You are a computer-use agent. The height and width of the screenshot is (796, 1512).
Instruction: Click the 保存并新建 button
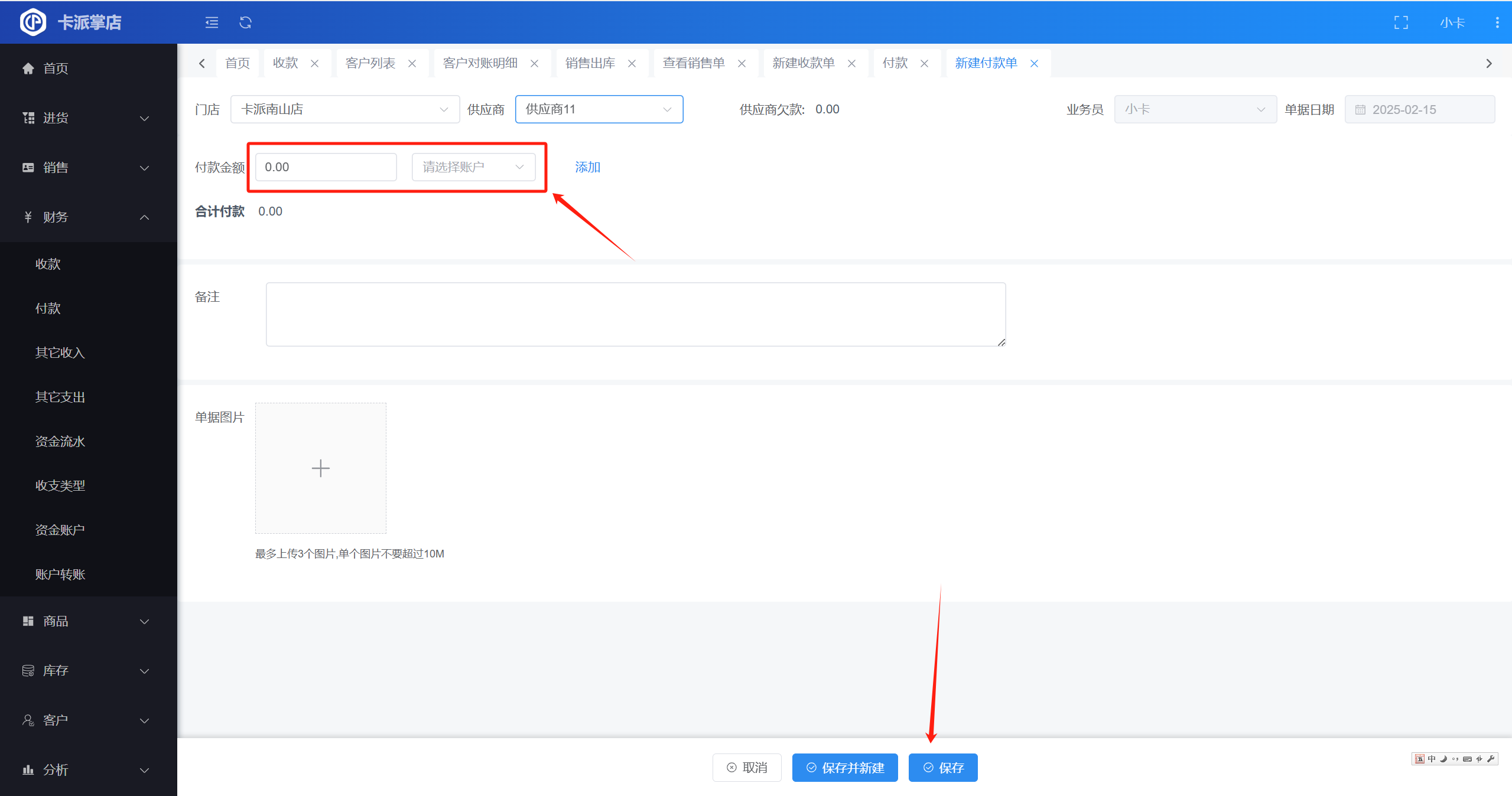click(x=844, y=768)
